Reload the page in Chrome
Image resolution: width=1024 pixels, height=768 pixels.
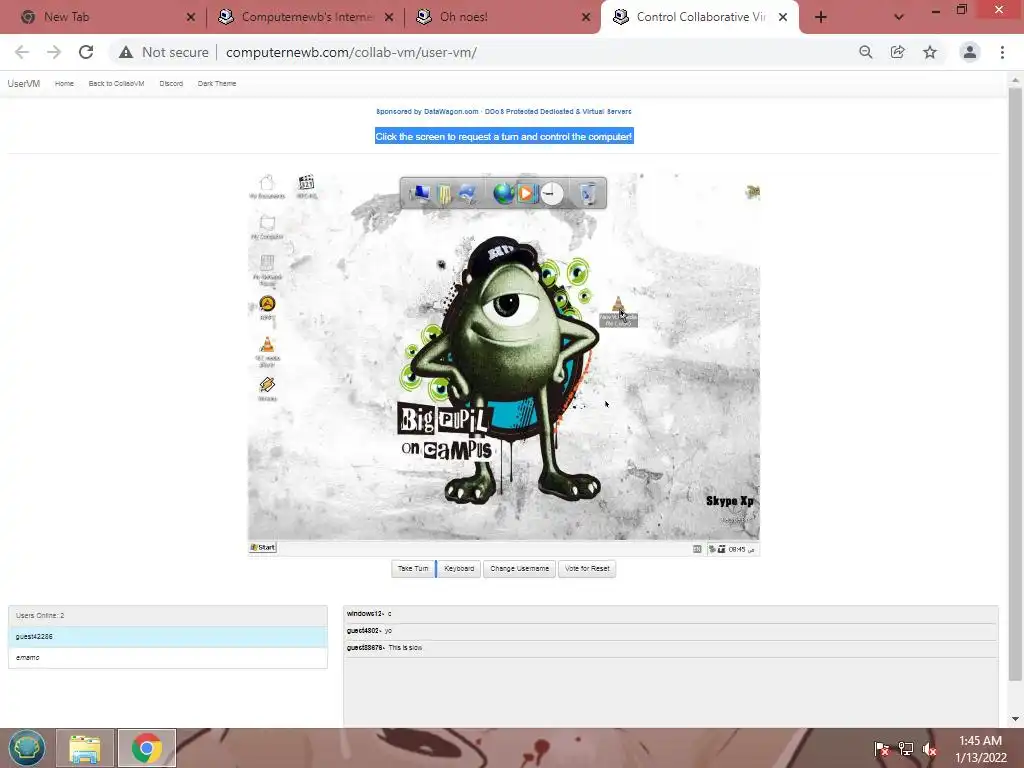click(86, 52)
